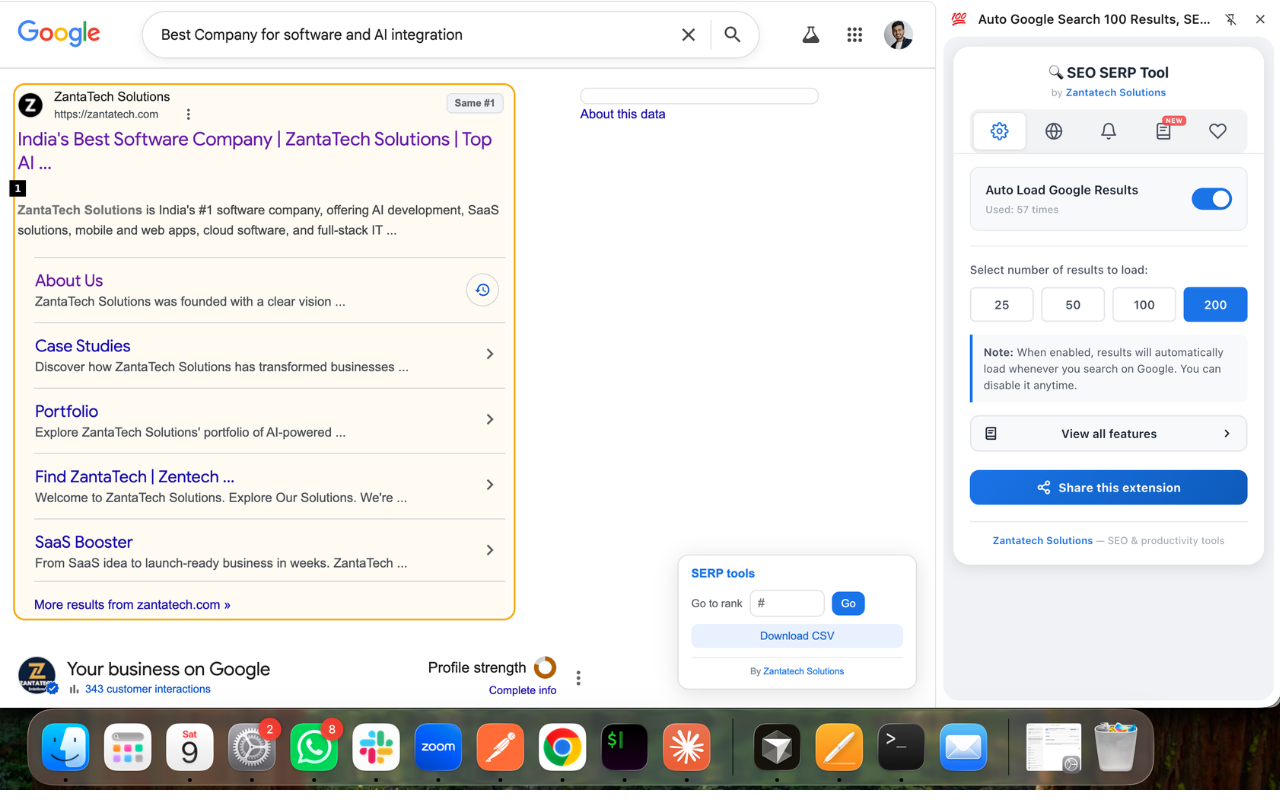Screen dimensions: 1280x800
Task: Open Slack from the Dock
Action: 376,747
